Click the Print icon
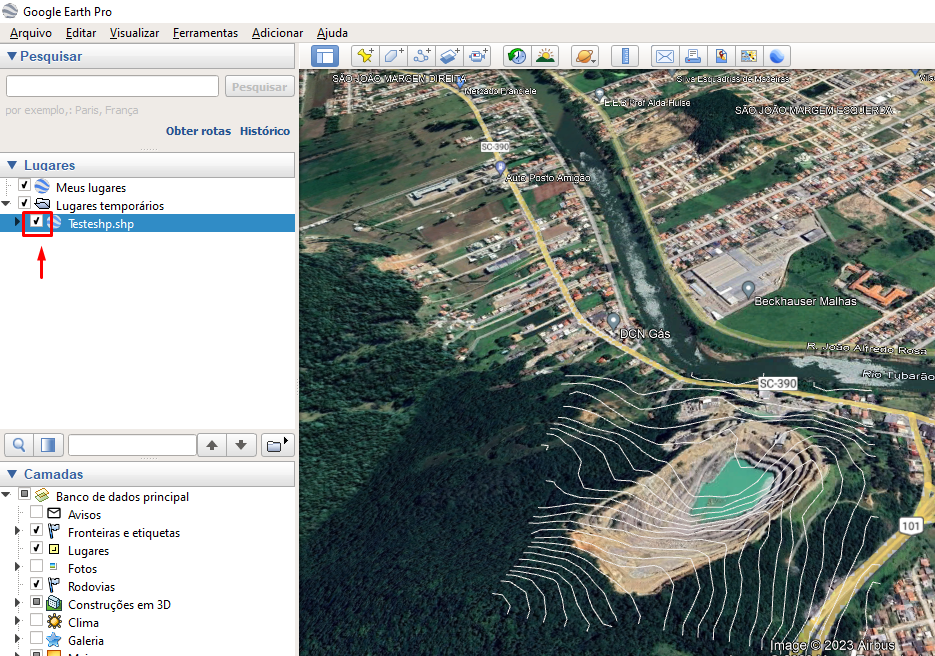The width and height of the screenshot is (935, 656). coord(692,57)
